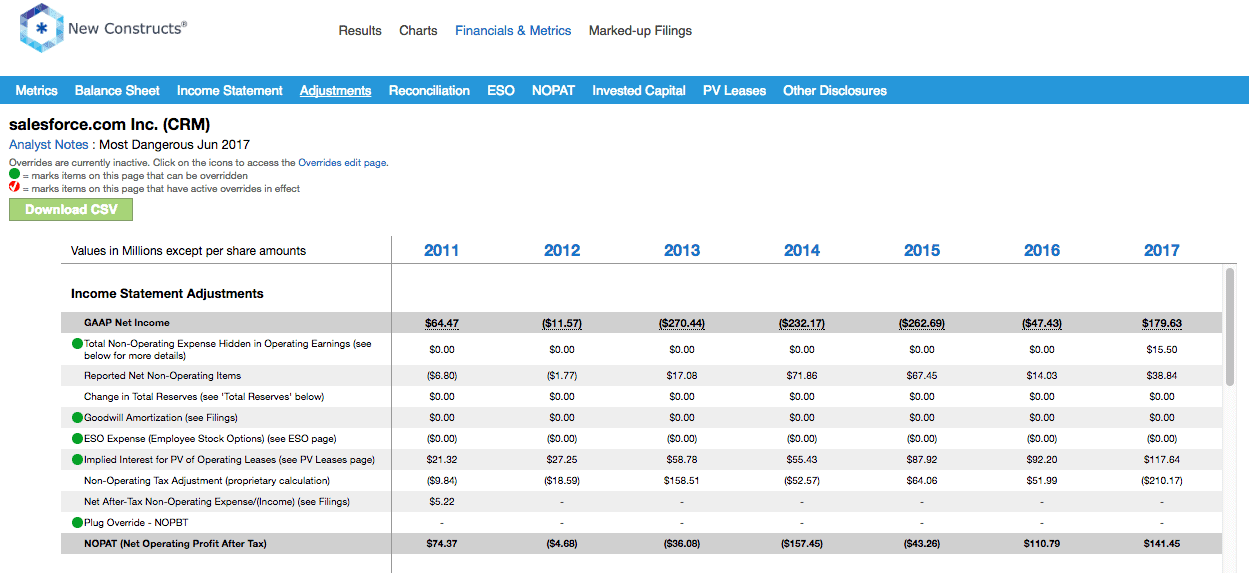Click the 2012 column header
The image size is (1249, 573).
click(562, 250)
